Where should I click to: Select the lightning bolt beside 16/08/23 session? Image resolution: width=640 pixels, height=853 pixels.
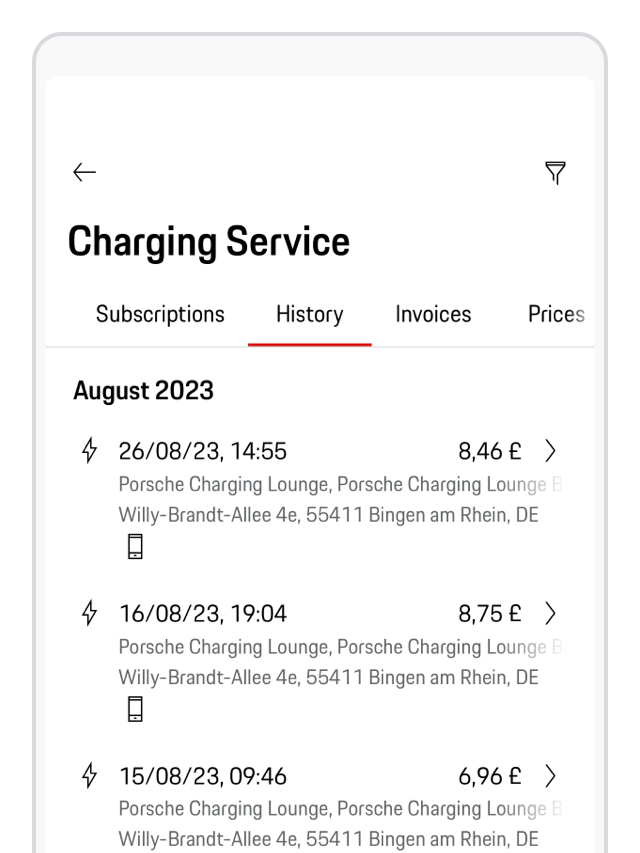click(x=90, y=613)
